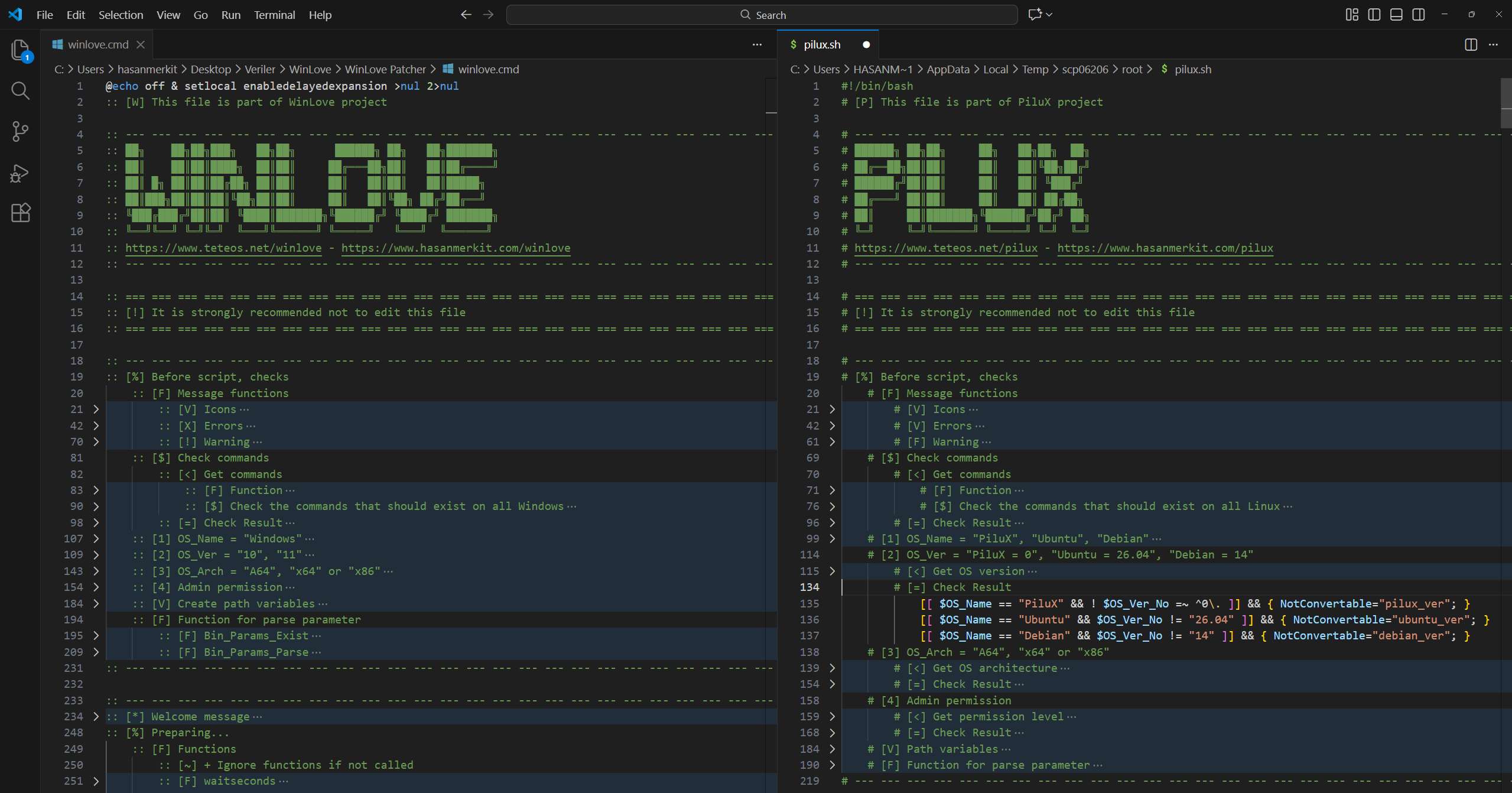The height and width of the screenshot is (793, 1512).
Task: Open the Edit menu
Action: pyautogui.click(x=76, y=15)
